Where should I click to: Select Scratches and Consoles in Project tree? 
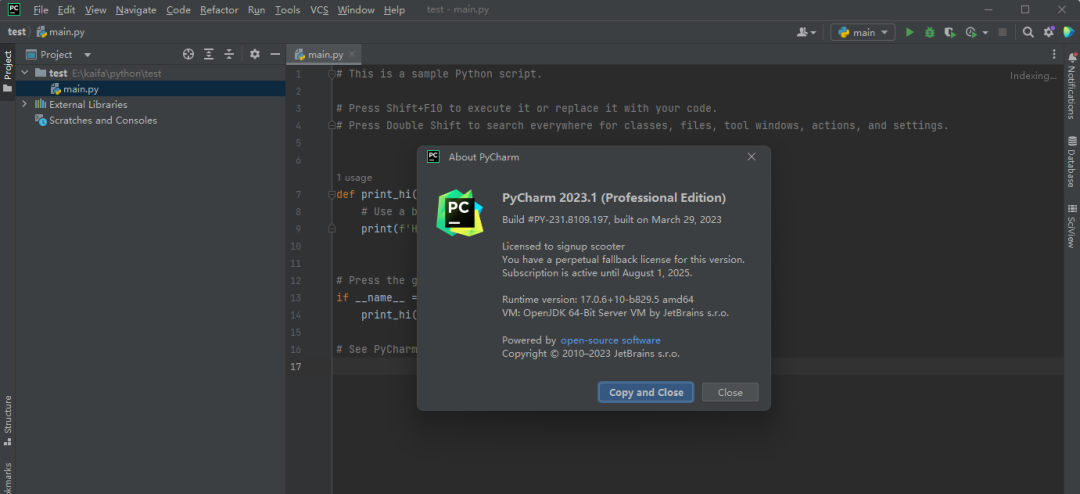tap(96, 120)
